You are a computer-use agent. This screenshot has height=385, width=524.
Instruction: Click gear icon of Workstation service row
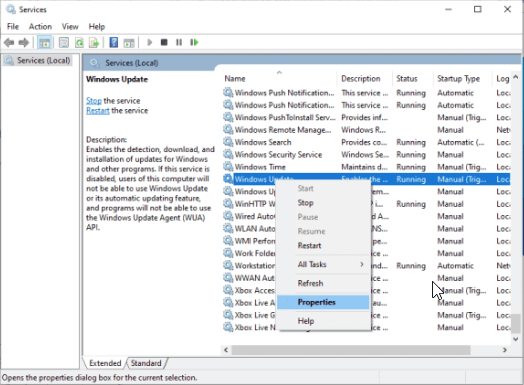click(228, 265)
